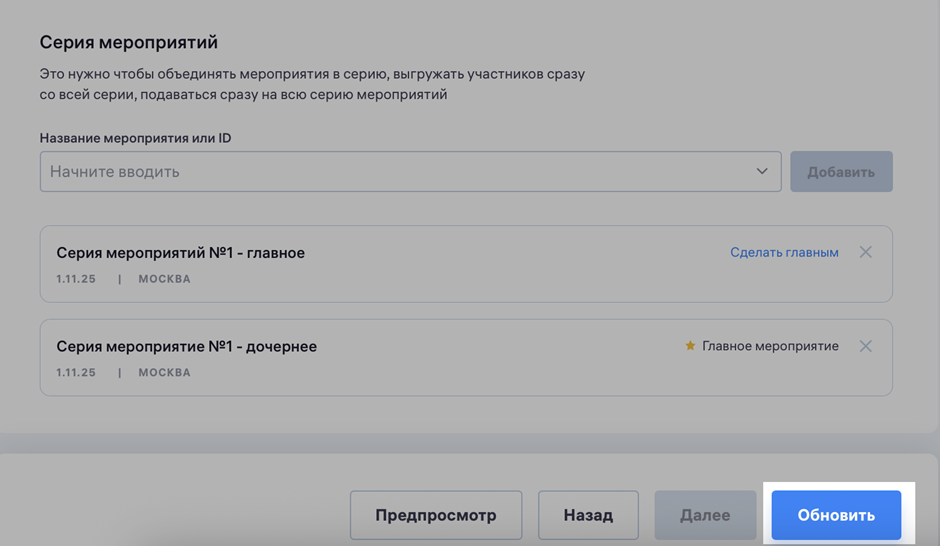
Task: Select the 'Серия мероприятий №1 - главное' card title
Action: coord(180,253)
